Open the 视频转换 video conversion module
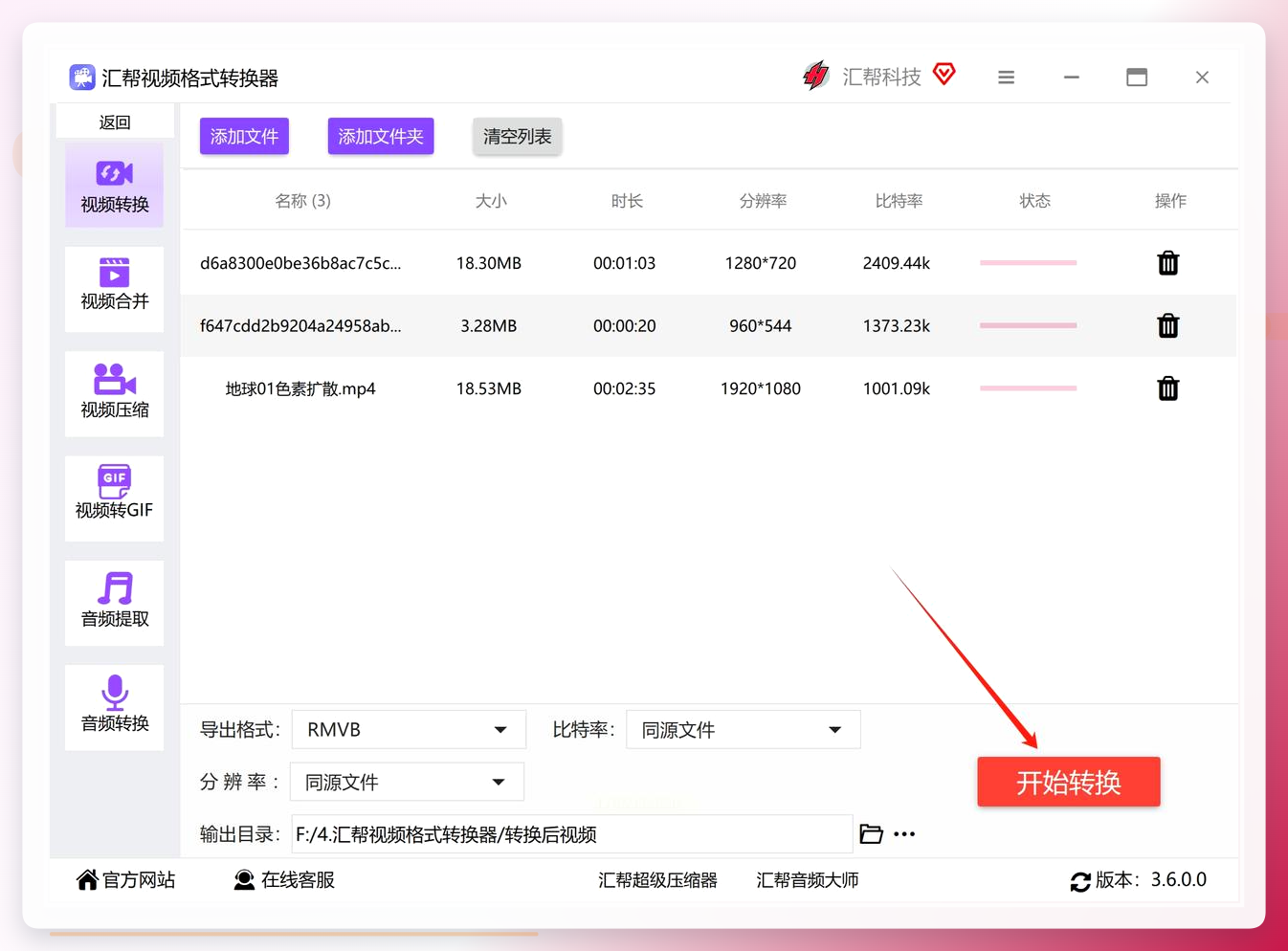Screen dimensions: 1288x951 [115, 186]
